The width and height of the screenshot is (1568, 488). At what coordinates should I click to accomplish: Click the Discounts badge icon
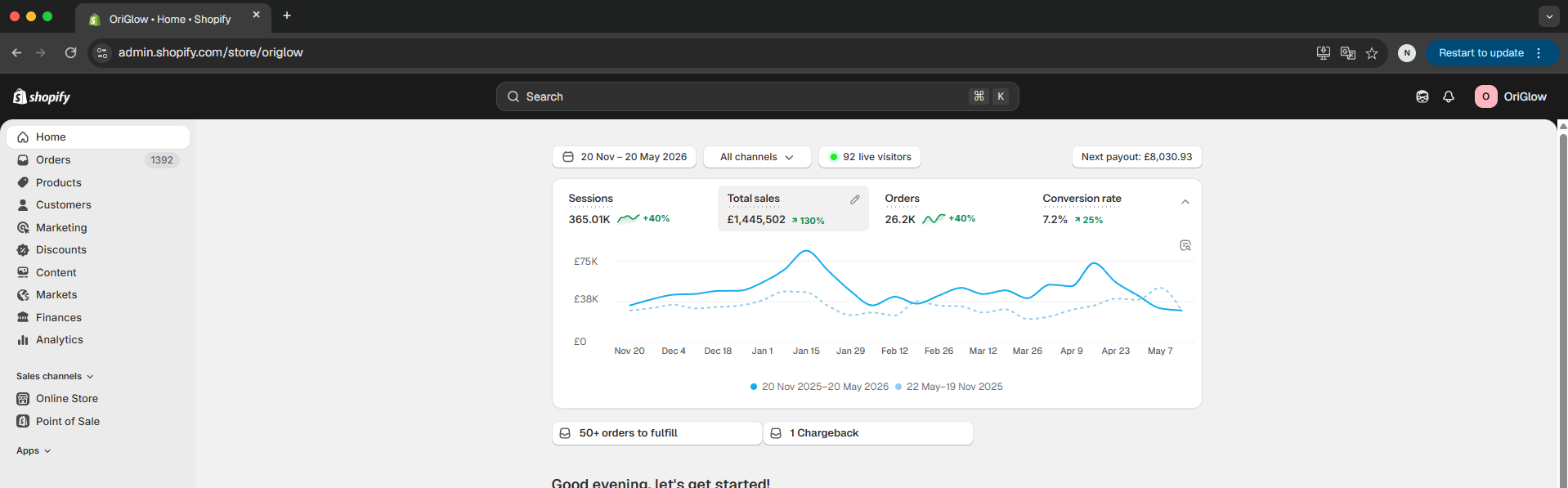click(23, 250)
